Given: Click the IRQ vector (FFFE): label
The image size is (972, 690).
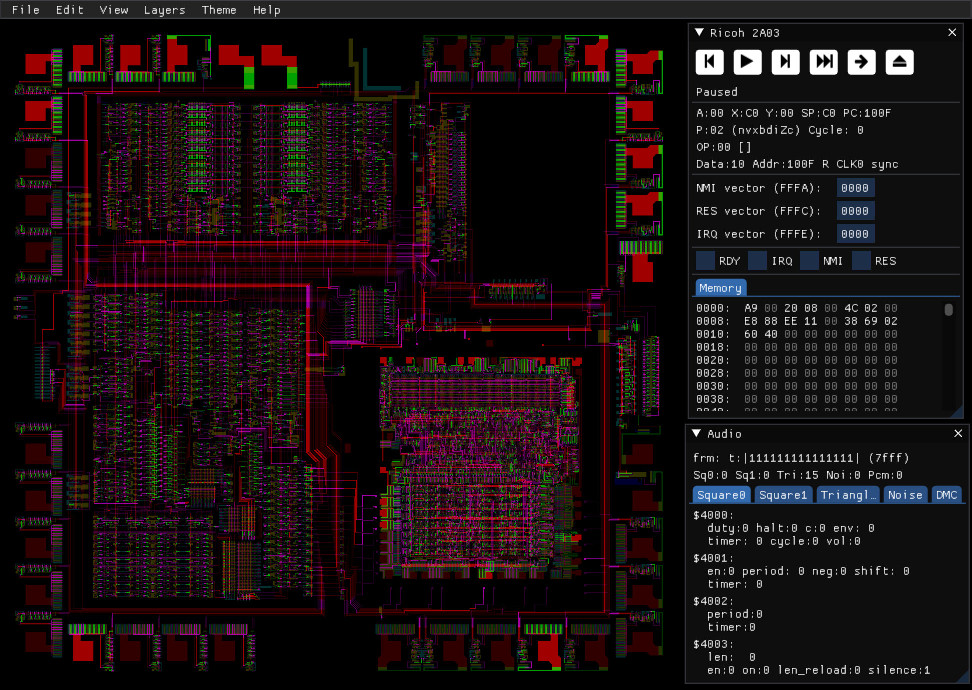Looking at the screenshot, I should (x=758, y=234).
